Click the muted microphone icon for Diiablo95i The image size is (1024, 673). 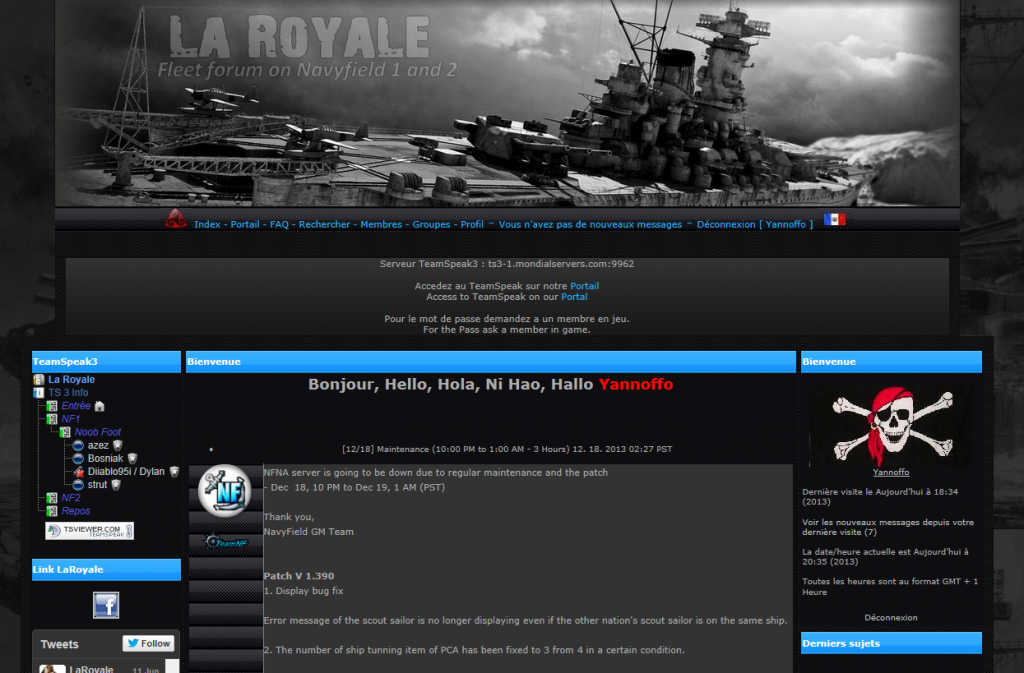(78, 471)
